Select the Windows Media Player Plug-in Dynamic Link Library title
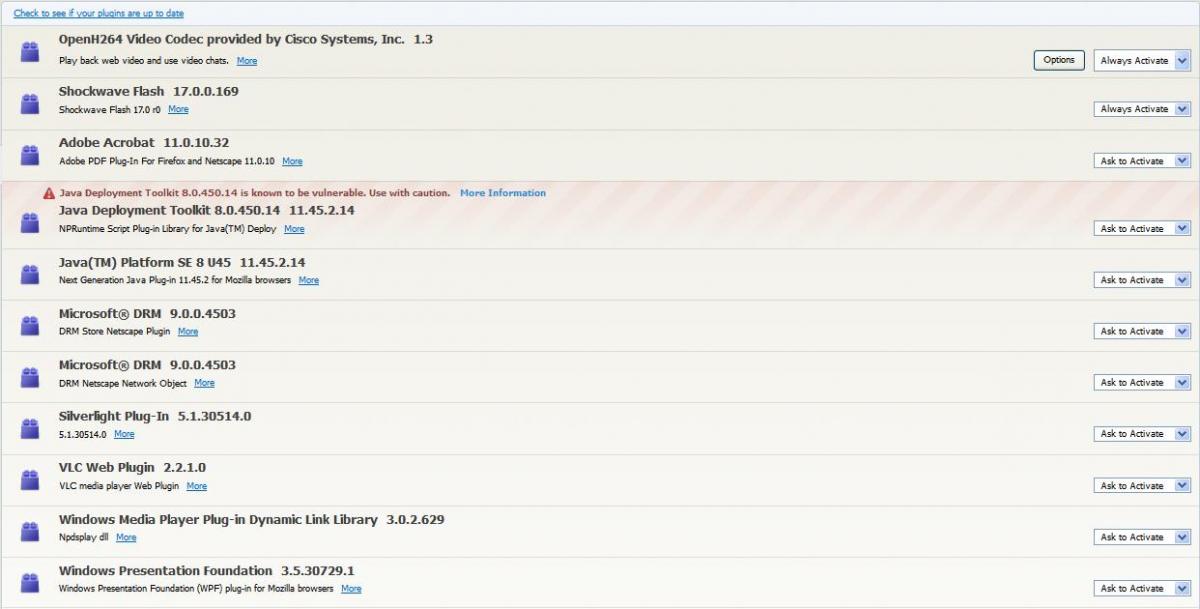This screenshot has height=609, width=1200. click(252, 519)
